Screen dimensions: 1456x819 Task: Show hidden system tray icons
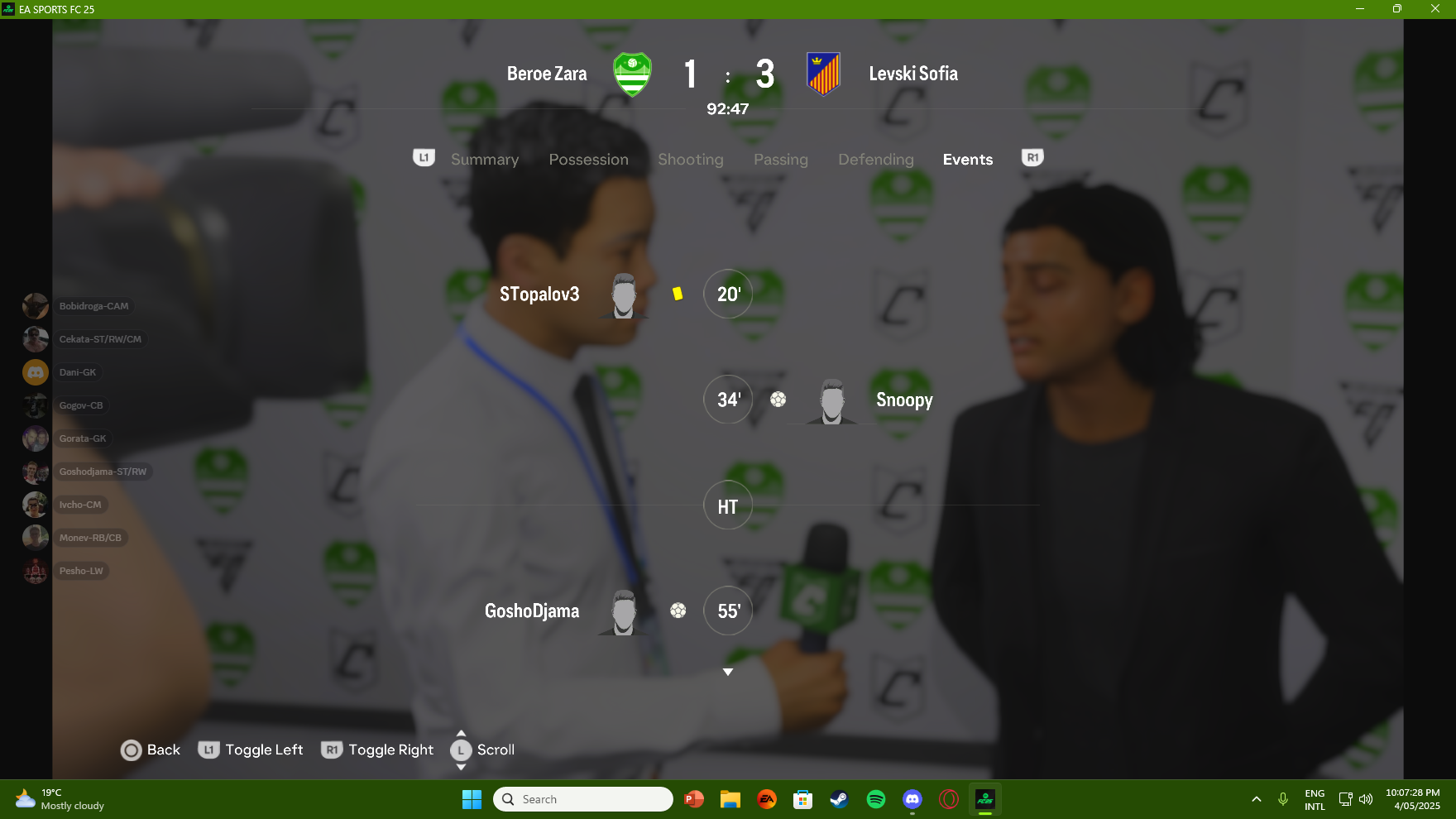1257,799
